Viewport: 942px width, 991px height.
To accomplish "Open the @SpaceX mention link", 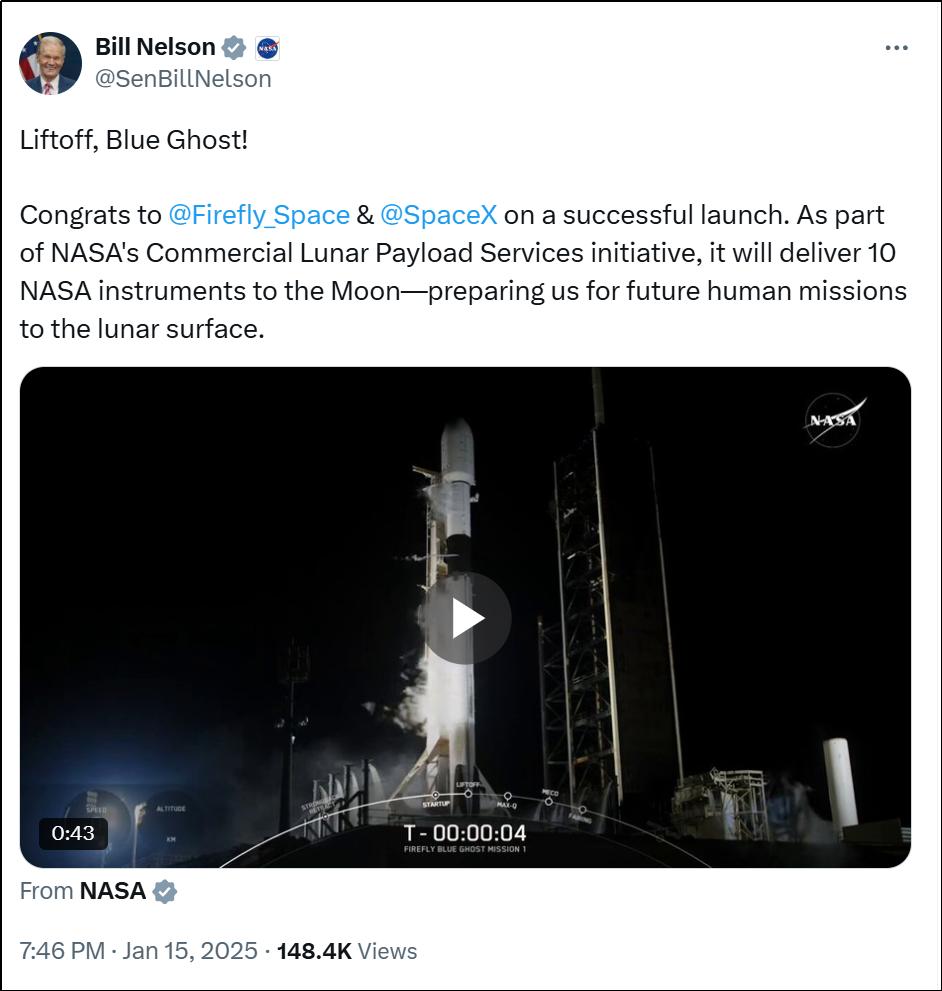I will [438, 215].
